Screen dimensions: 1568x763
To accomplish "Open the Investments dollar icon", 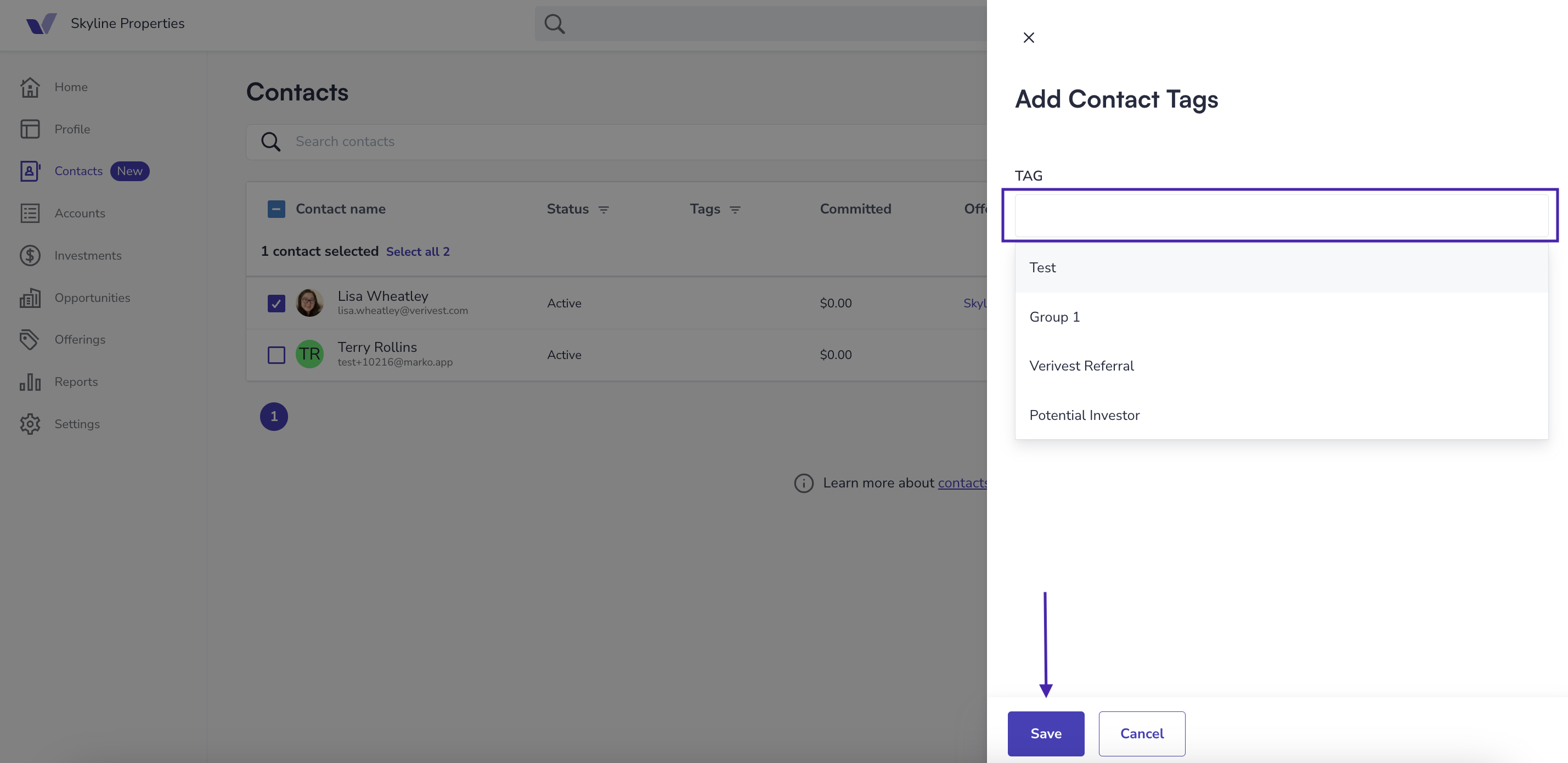I will tap(30, 255).
